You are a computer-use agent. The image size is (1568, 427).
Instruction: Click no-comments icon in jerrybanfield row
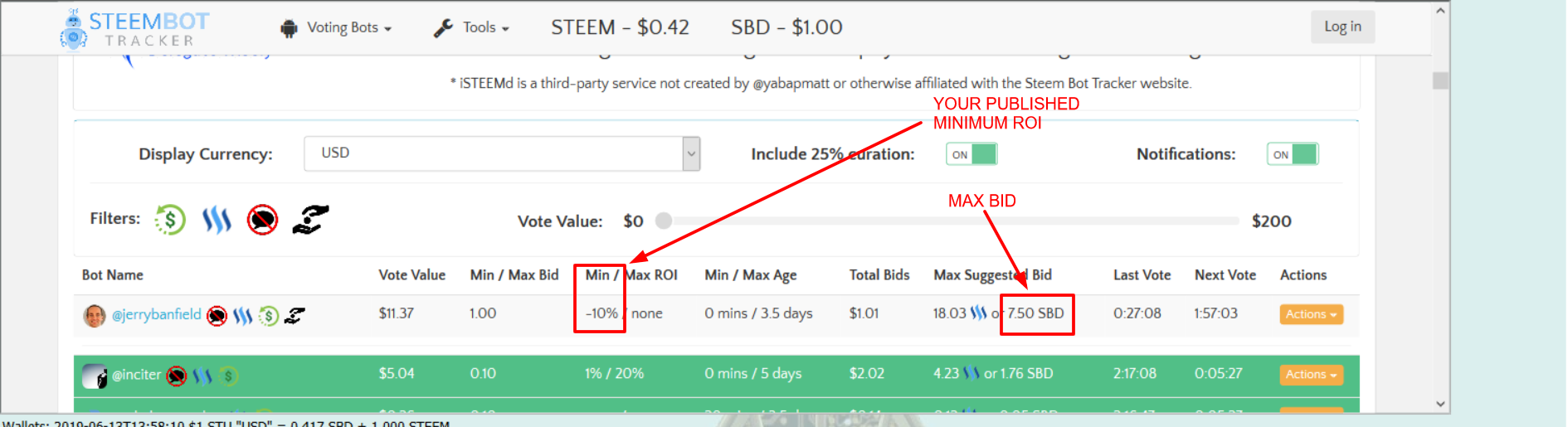[217, 315]
